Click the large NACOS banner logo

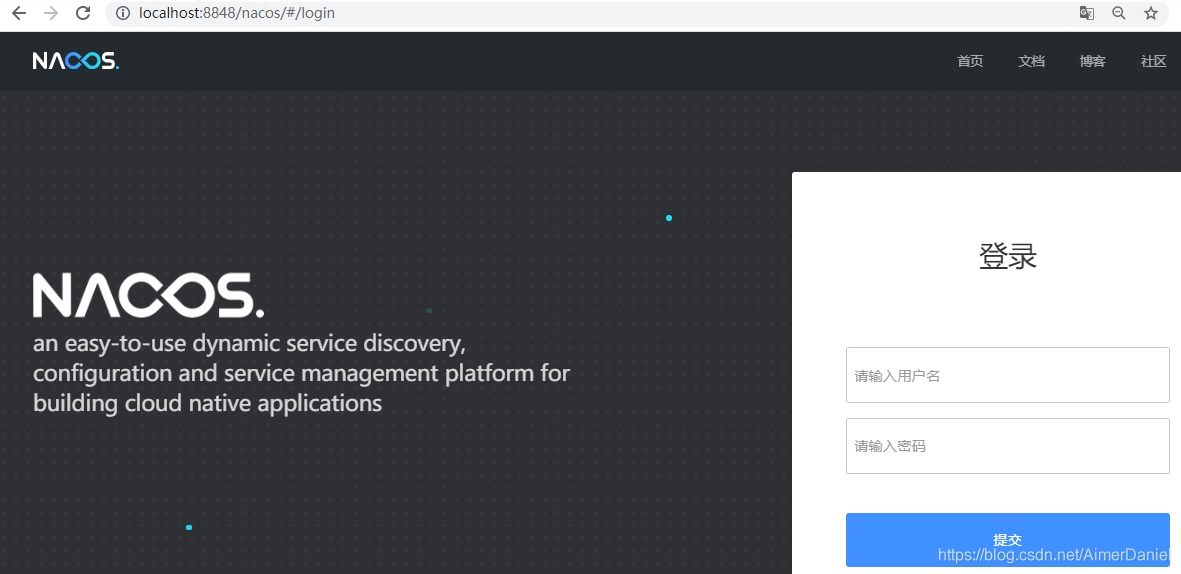(148, 295)
